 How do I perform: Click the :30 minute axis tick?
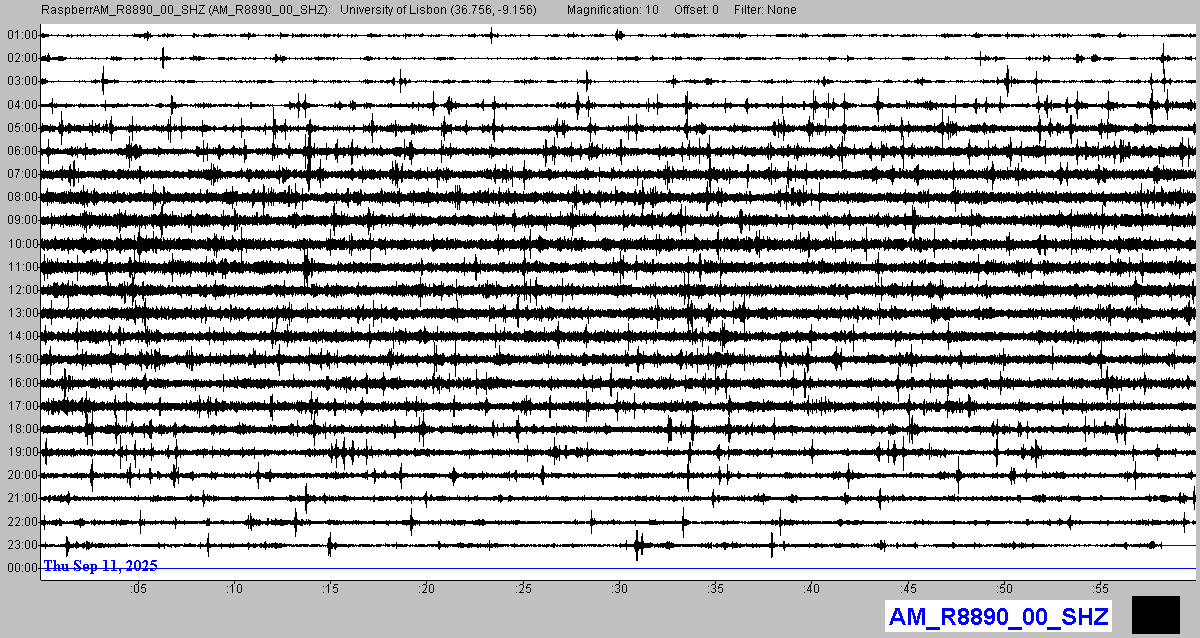pyautogui.click(x=619, y=589)
